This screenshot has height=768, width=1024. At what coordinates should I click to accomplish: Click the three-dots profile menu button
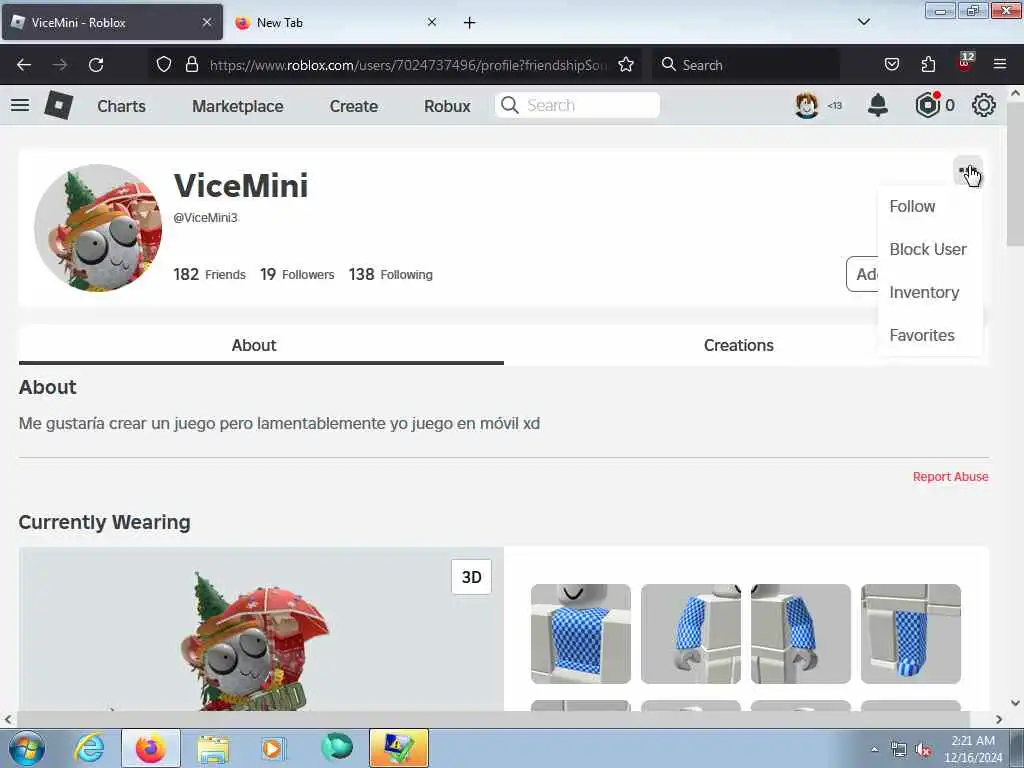click(x=967, y=170)
